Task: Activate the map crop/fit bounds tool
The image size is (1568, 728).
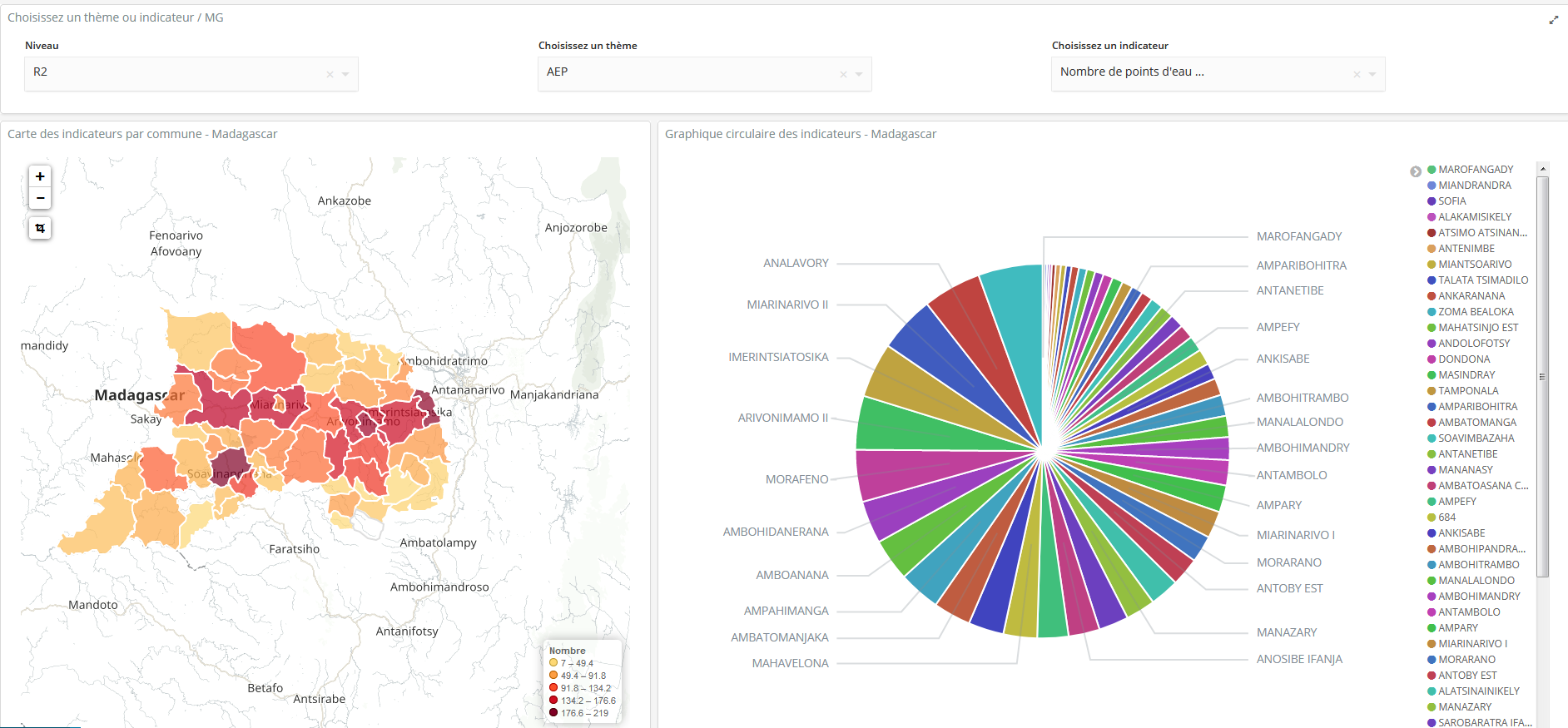Action: pyautogui.click(x=40, y=228)
